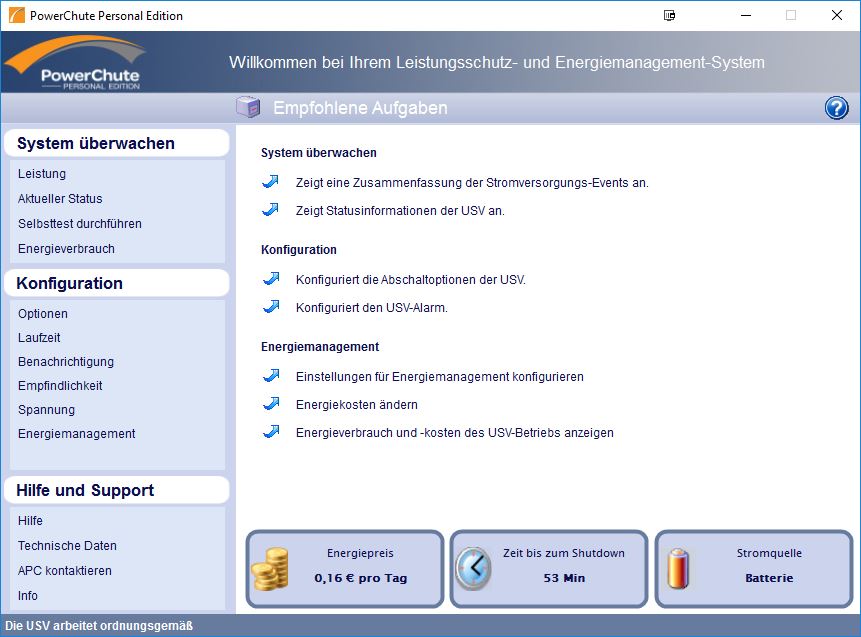Image resolution: width=861 pixels, height=637 pixels.
Task: Close the PowerChute Personal Edition window
Action: [x=837, y=15]
